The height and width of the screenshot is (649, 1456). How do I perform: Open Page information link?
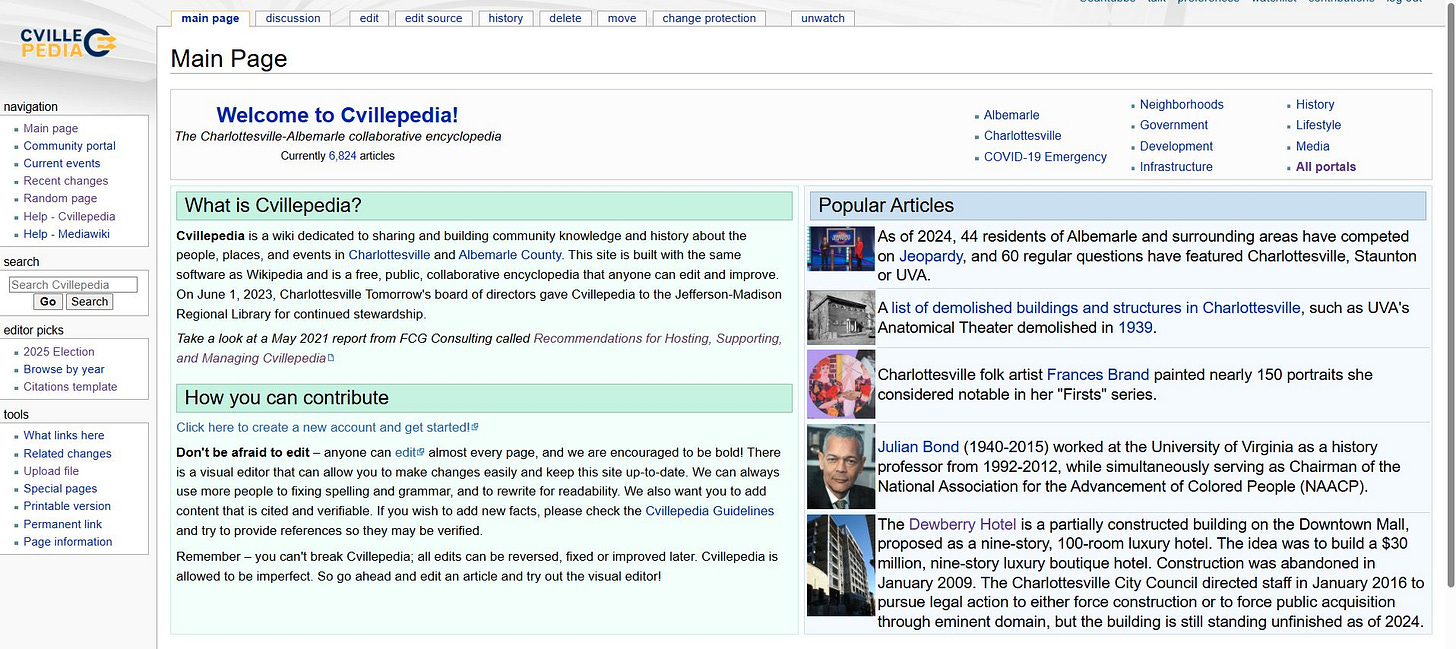[x=68, y=542]
